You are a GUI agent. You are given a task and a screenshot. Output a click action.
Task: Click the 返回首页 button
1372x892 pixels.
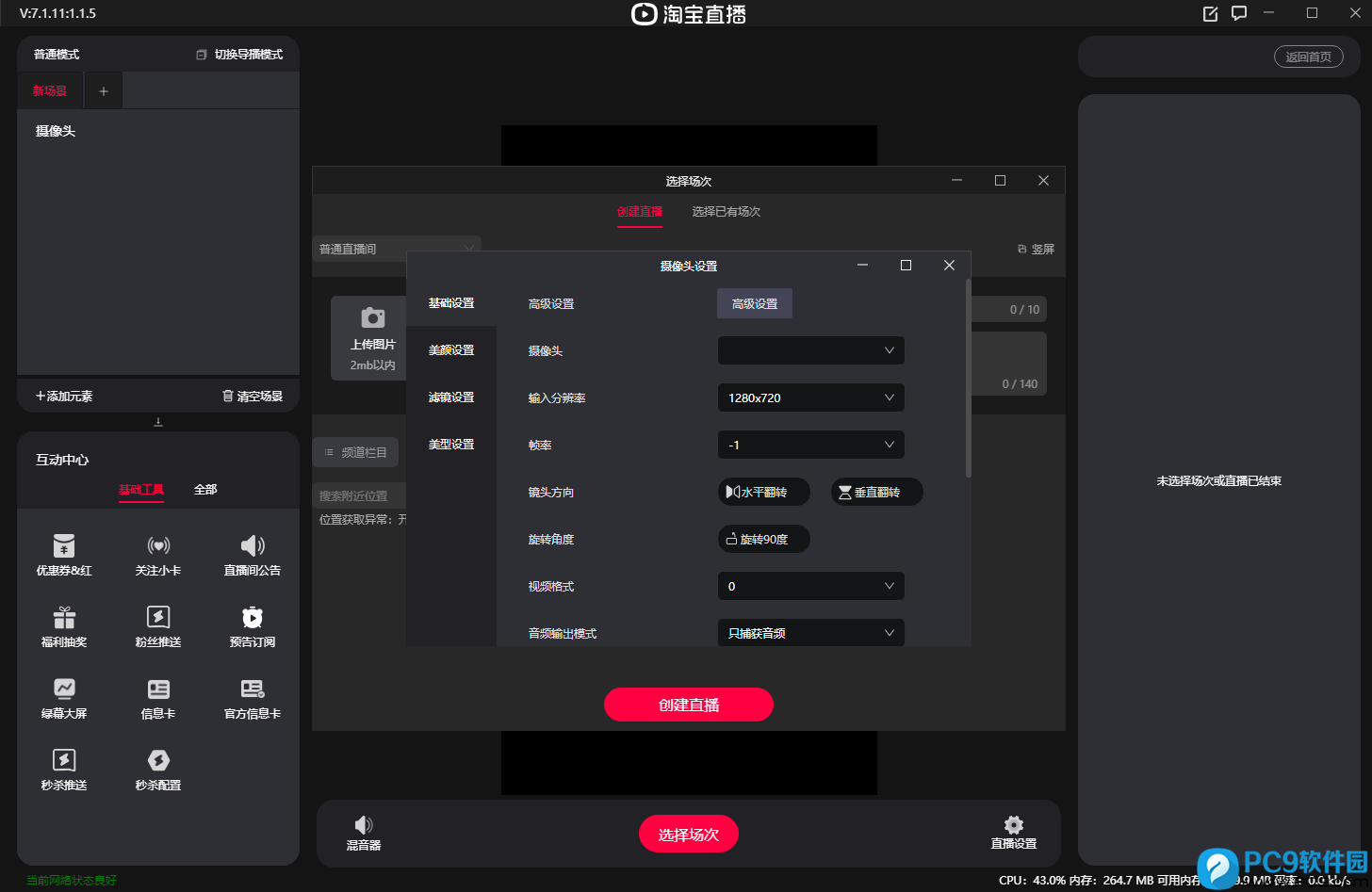(1309, 57)
